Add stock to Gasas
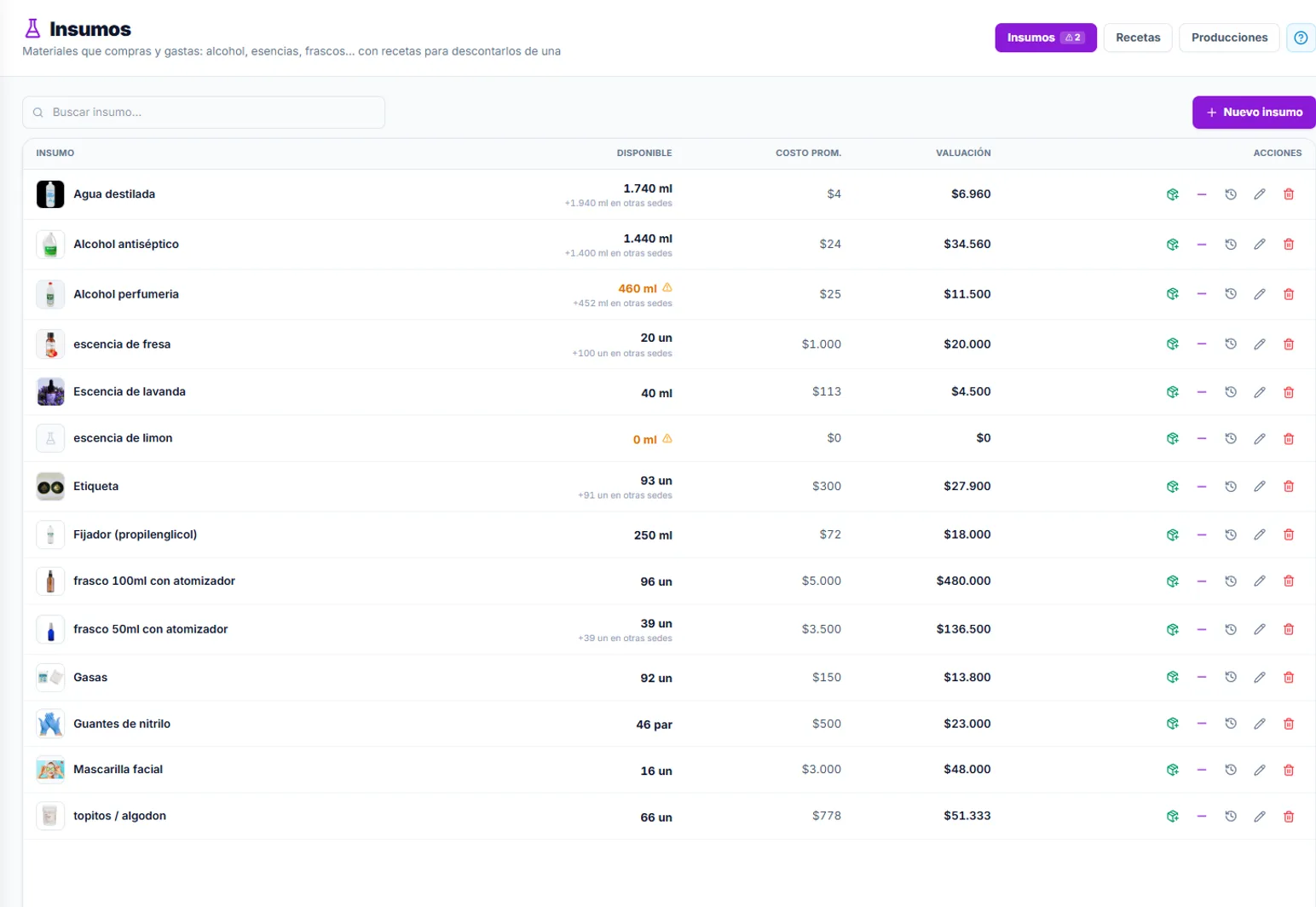 click(1173, 678)
